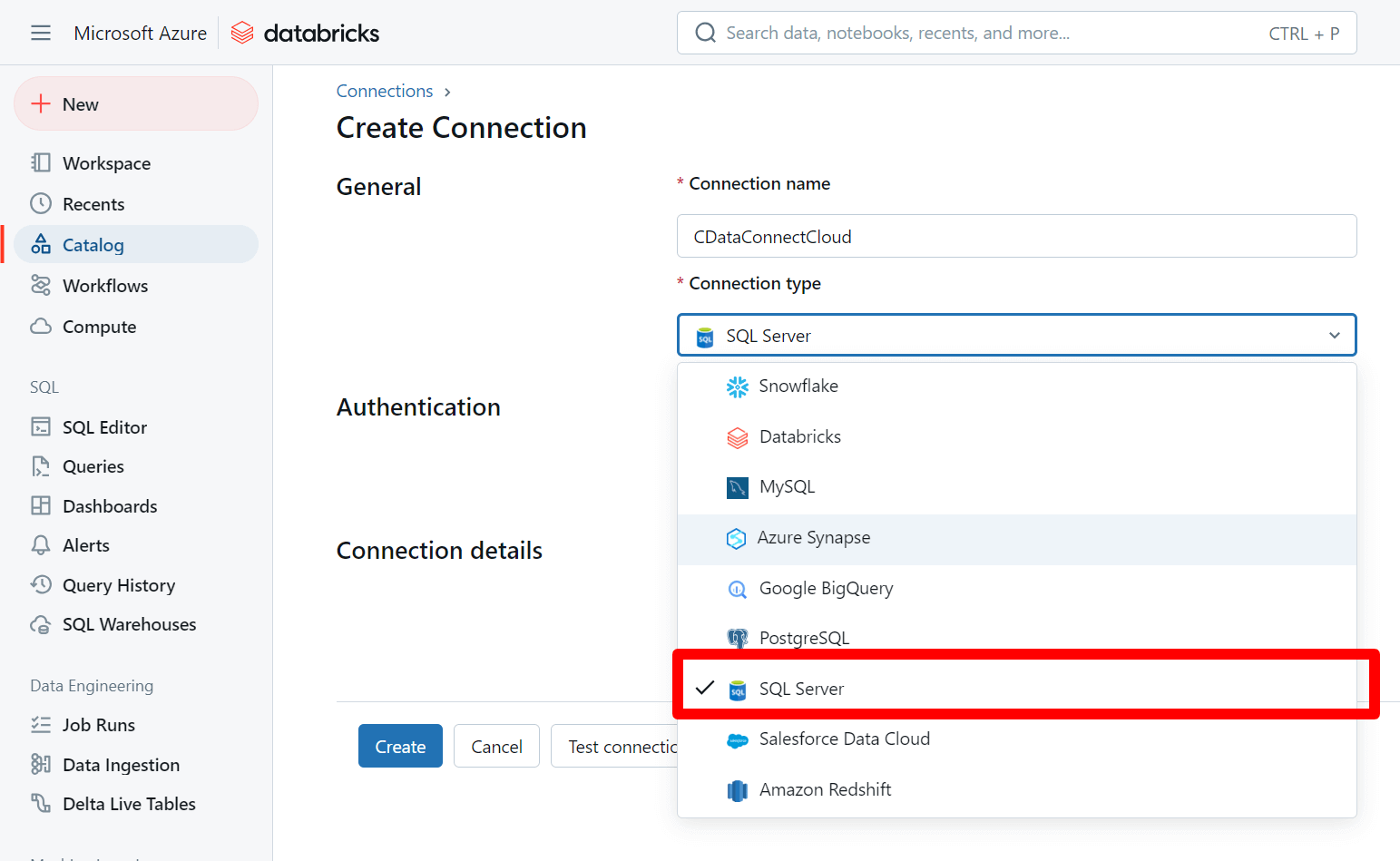1400x861 pixels.
Task: Click the Azure Synapse logo icon
Action: (736, 539)
